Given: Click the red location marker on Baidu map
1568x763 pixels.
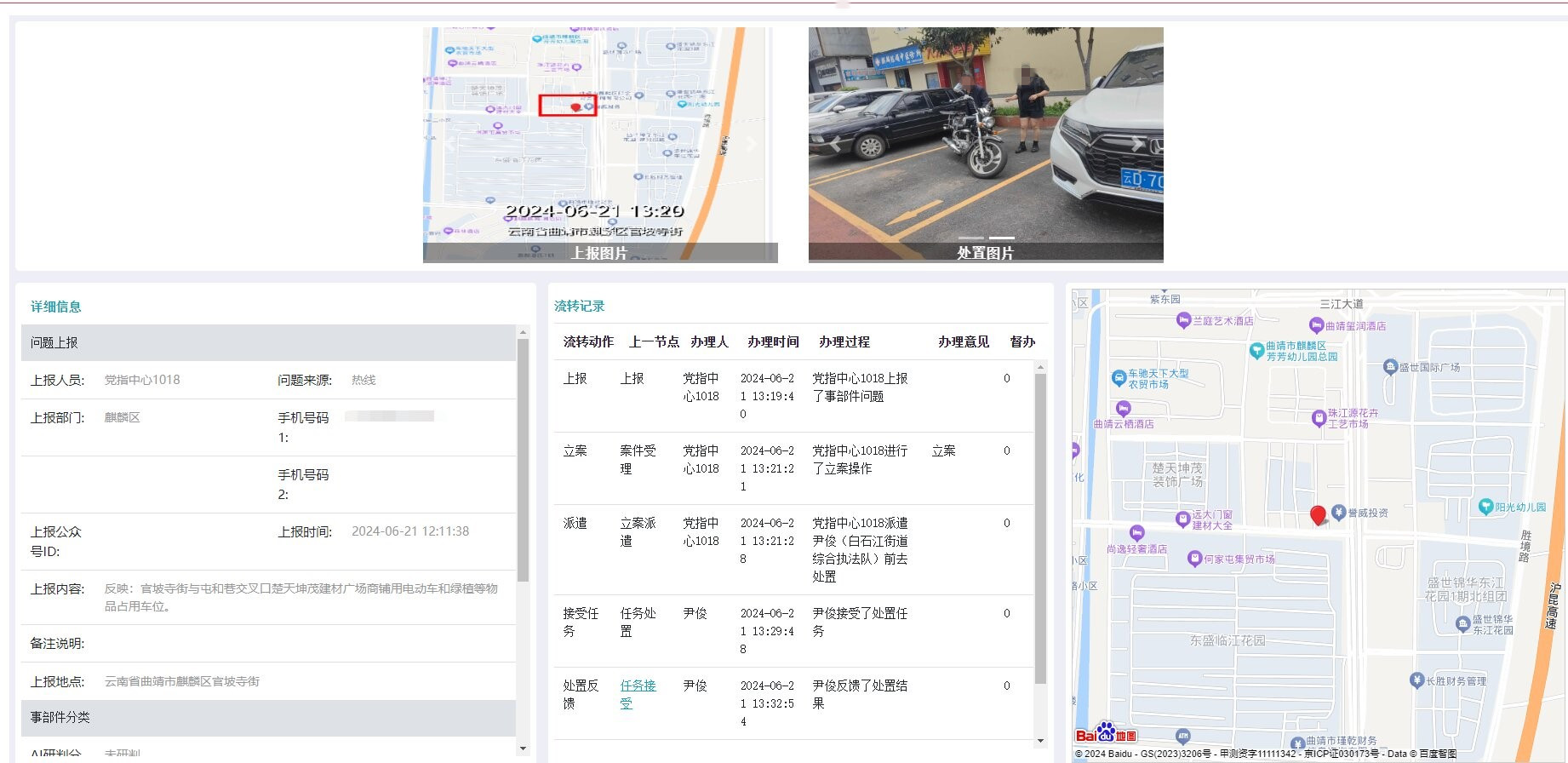Looking at the screenshot, I should point(1318,515).
